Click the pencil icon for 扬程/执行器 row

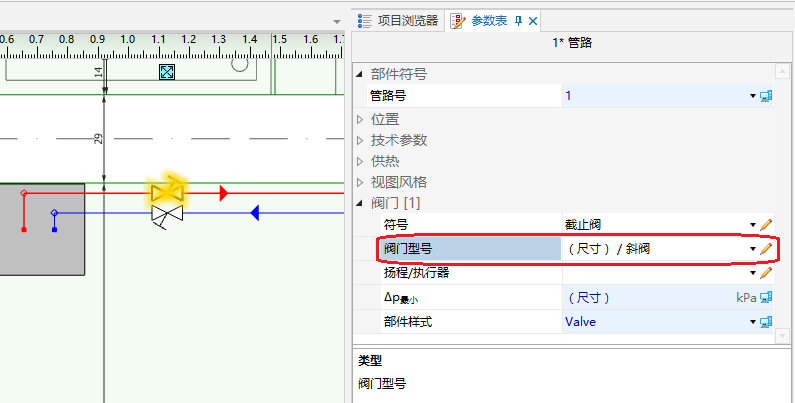(766, 272)
